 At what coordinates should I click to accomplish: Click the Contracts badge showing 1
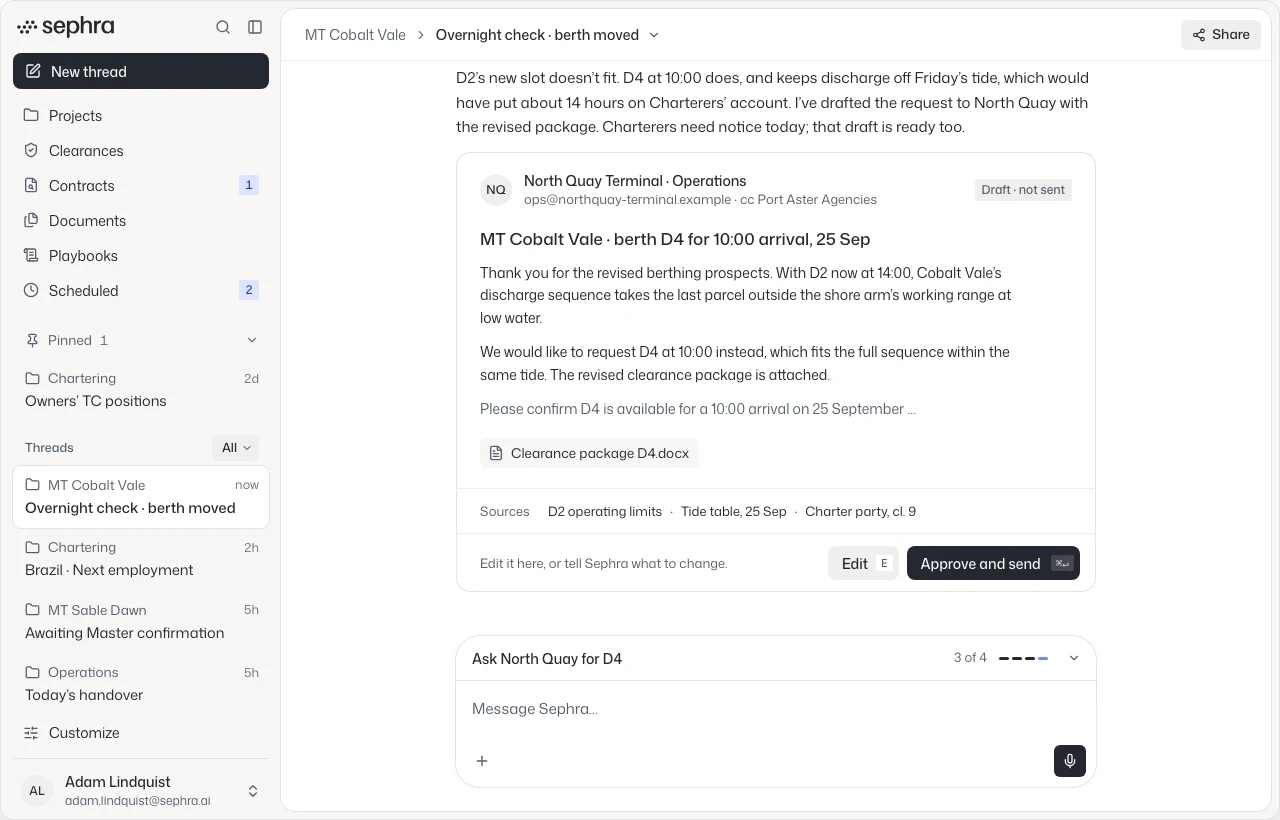point(249,185)
